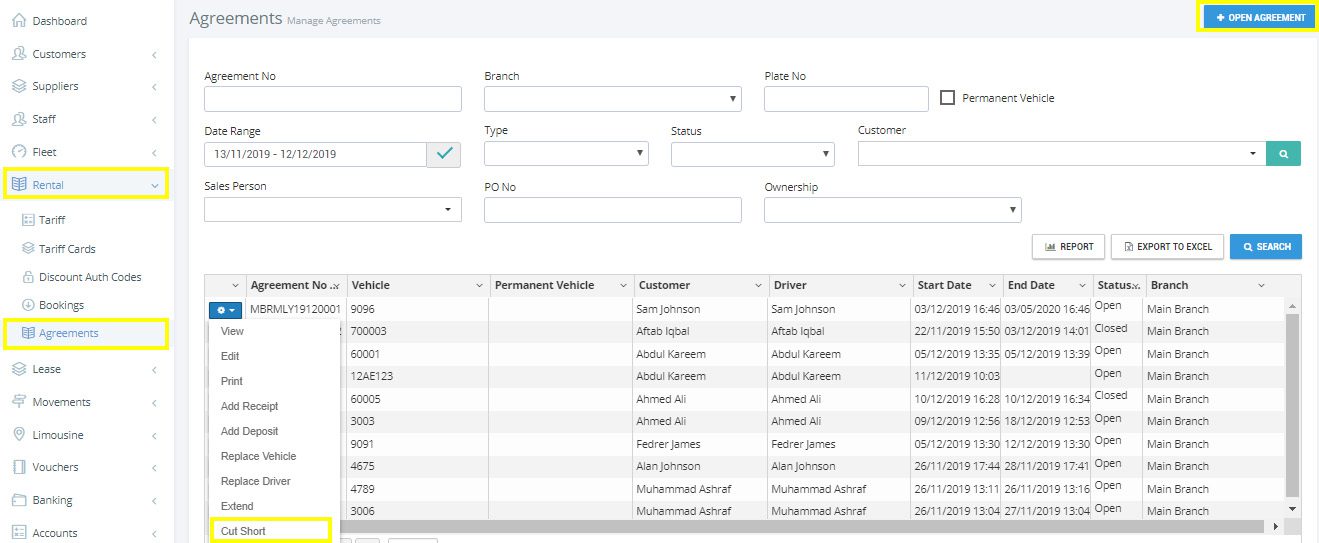
Task: Click the Customers icon in sidebar
Action: click(x=18, y=54)
